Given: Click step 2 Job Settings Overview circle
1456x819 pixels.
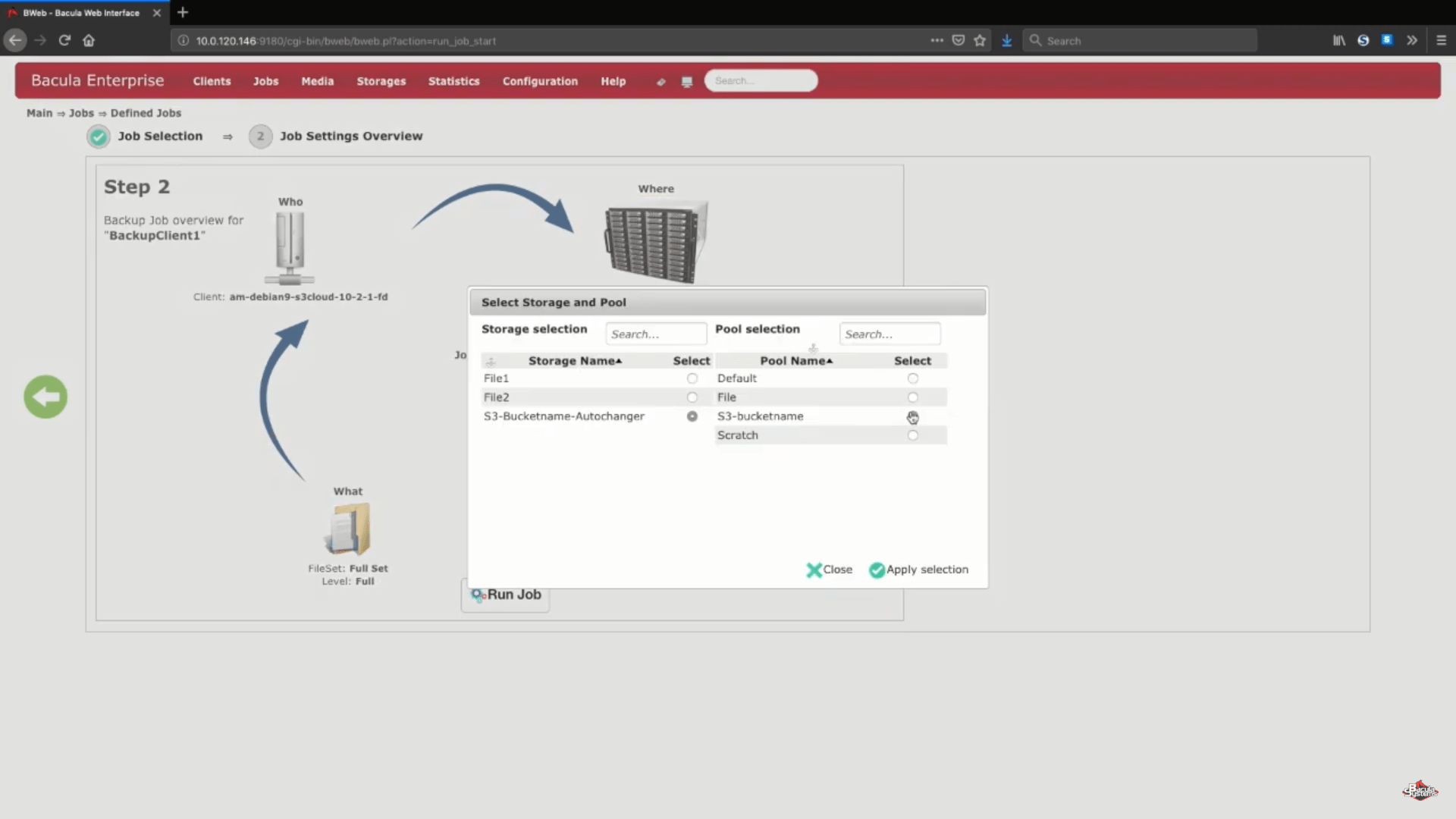Looking at the screenshot, I should click(x=260, y=136).
